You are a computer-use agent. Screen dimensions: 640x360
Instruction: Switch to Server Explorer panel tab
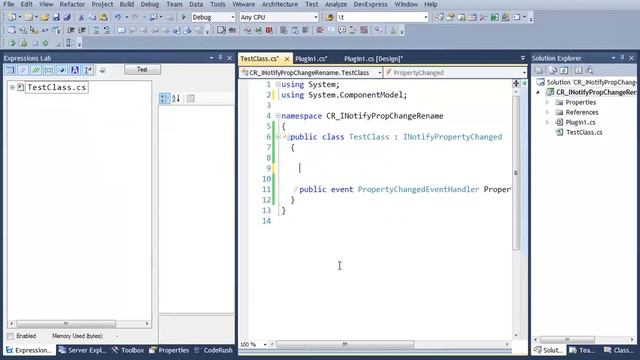[x=82, y=350]
